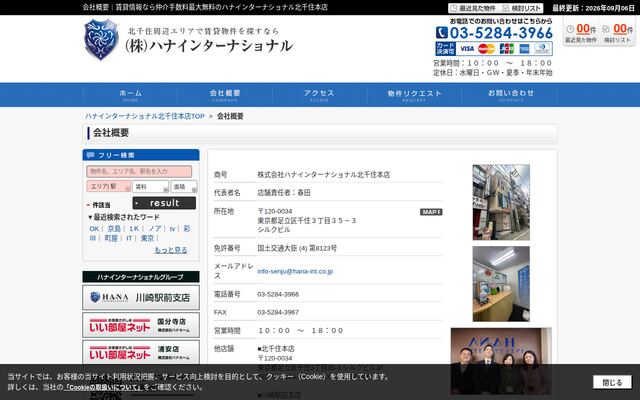
Task: Open the エリア/駅 dropdown
Action: 109,187
